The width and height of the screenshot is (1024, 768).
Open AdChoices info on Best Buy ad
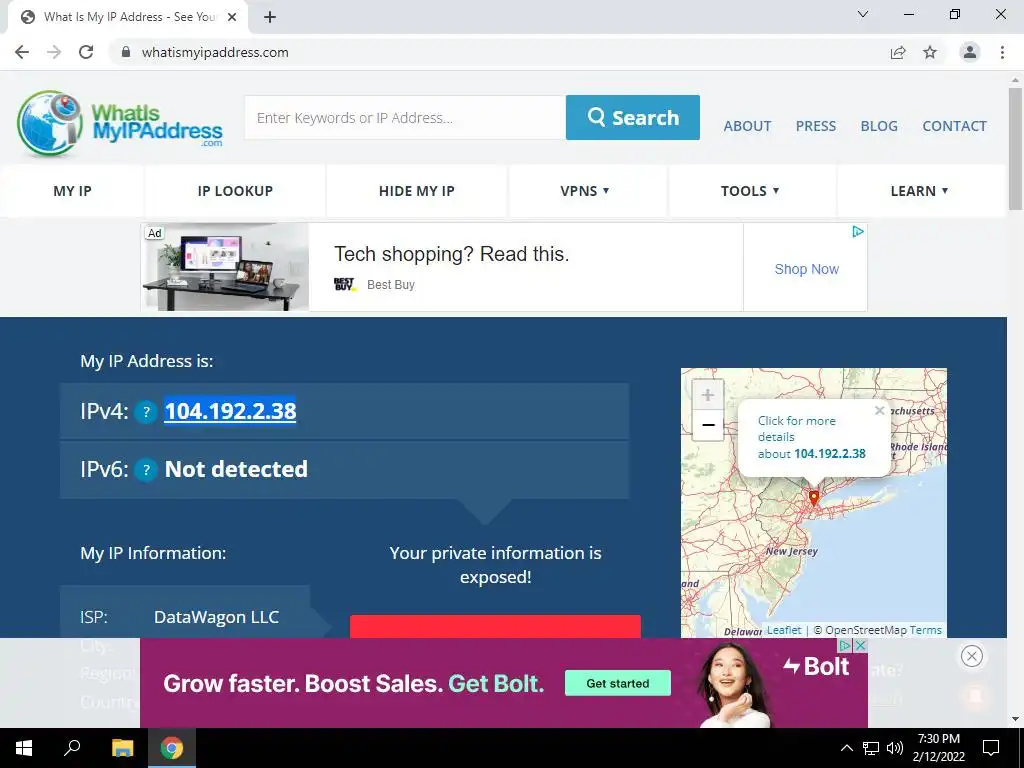click(x=858, y=231)
